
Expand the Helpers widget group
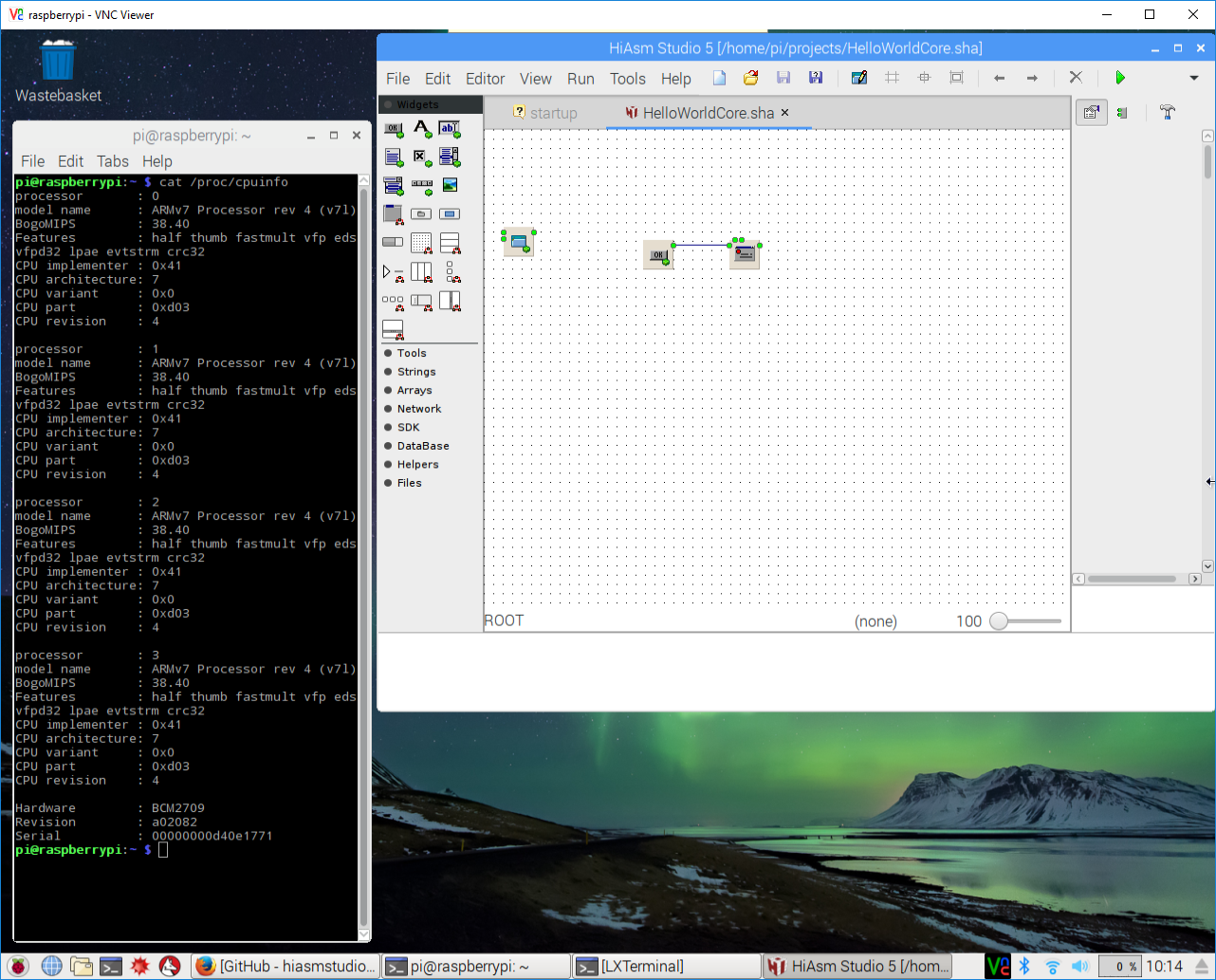pos(417,464)
